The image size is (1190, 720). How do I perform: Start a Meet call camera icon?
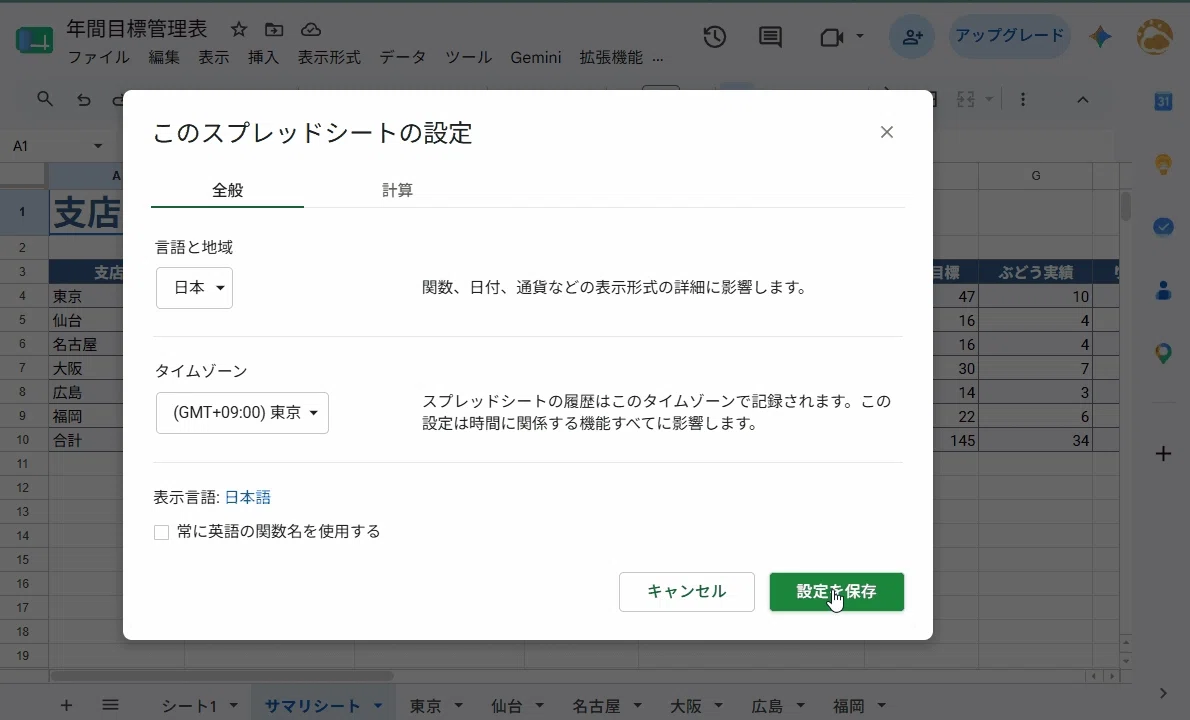[x=832, y=36]
